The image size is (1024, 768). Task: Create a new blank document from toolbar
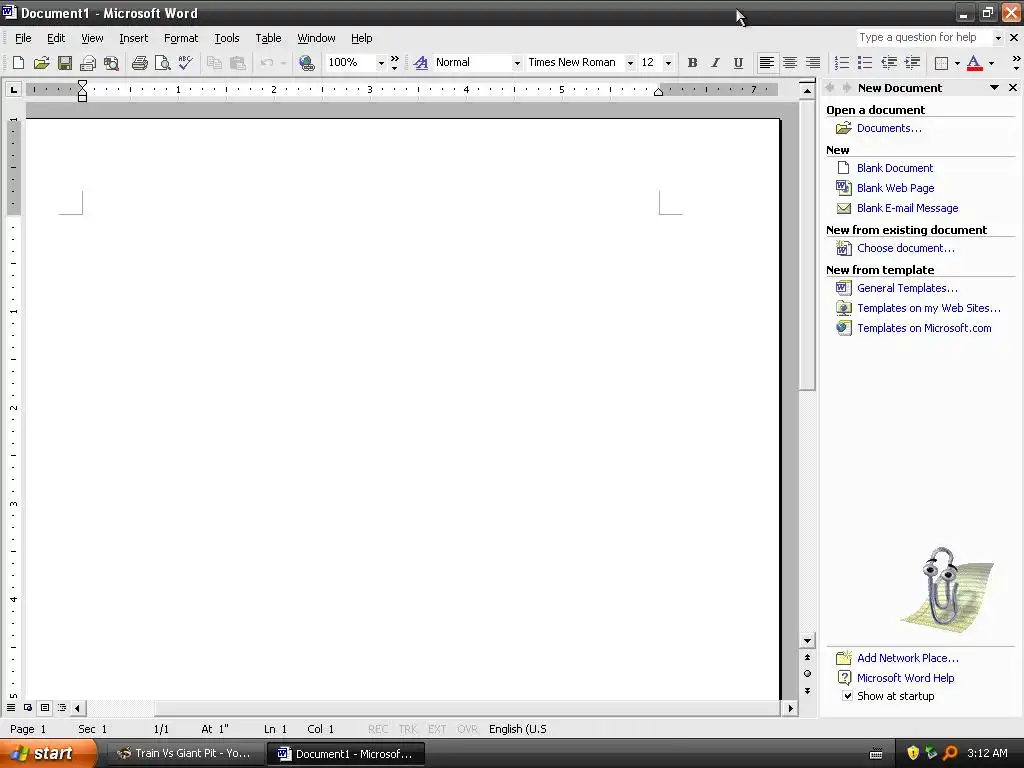18,63
